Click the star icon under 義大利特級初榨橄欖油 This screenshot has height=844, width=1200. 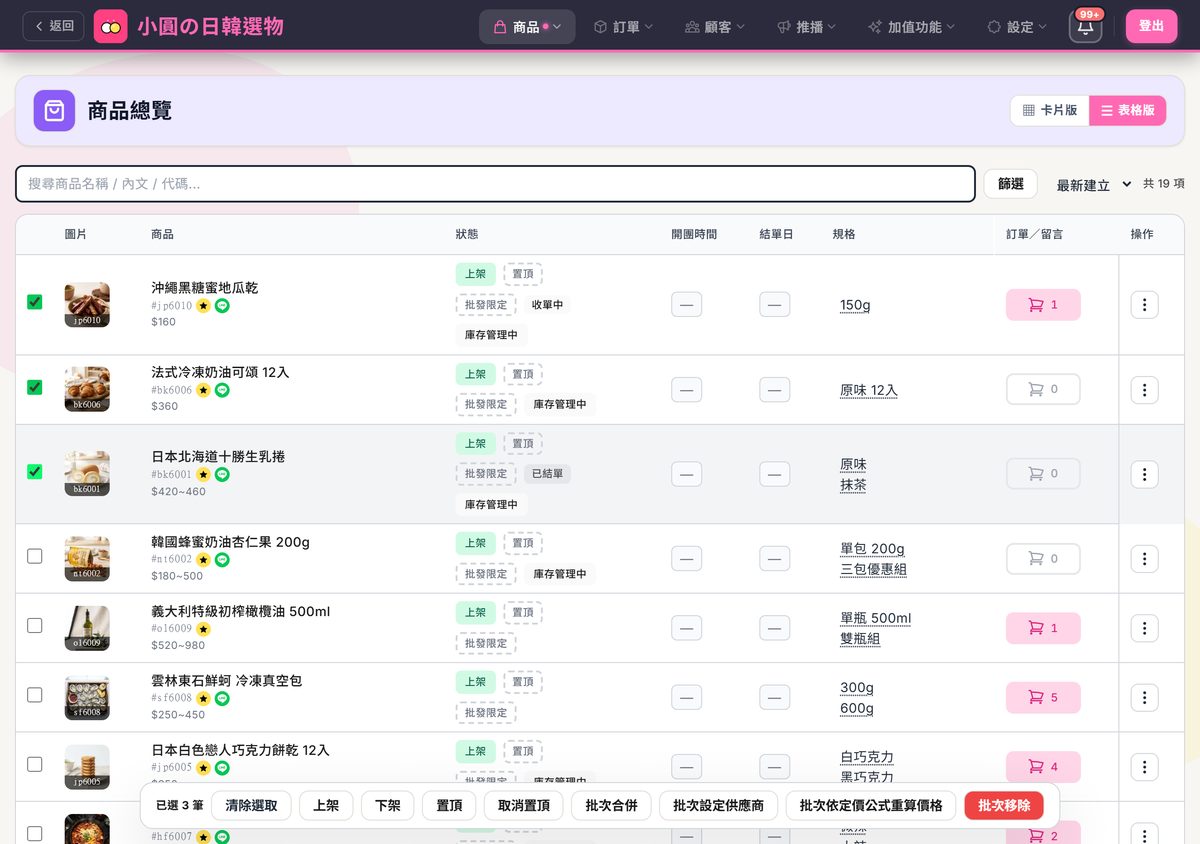pos(203,629)
